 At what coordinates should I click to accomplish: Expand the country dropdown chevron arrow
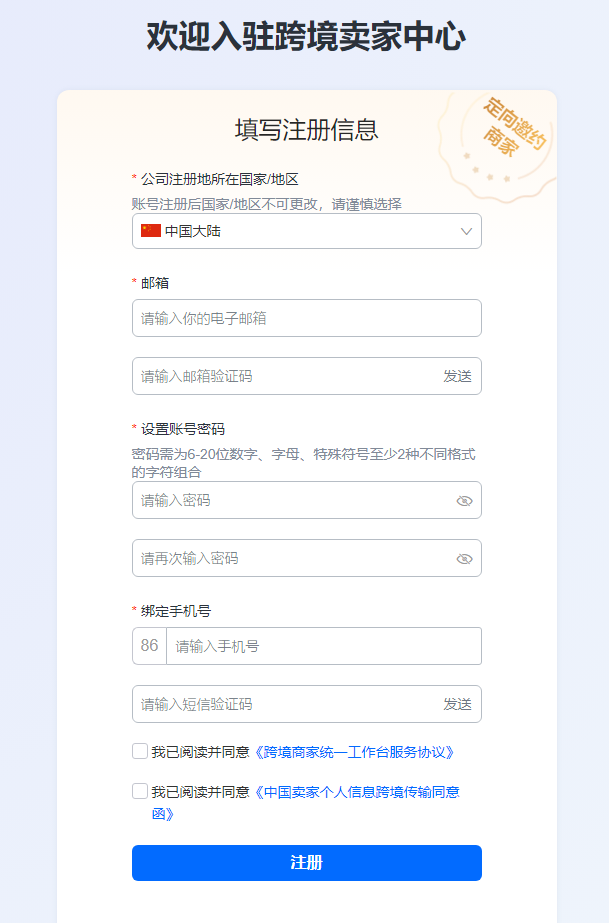(467, 231)
